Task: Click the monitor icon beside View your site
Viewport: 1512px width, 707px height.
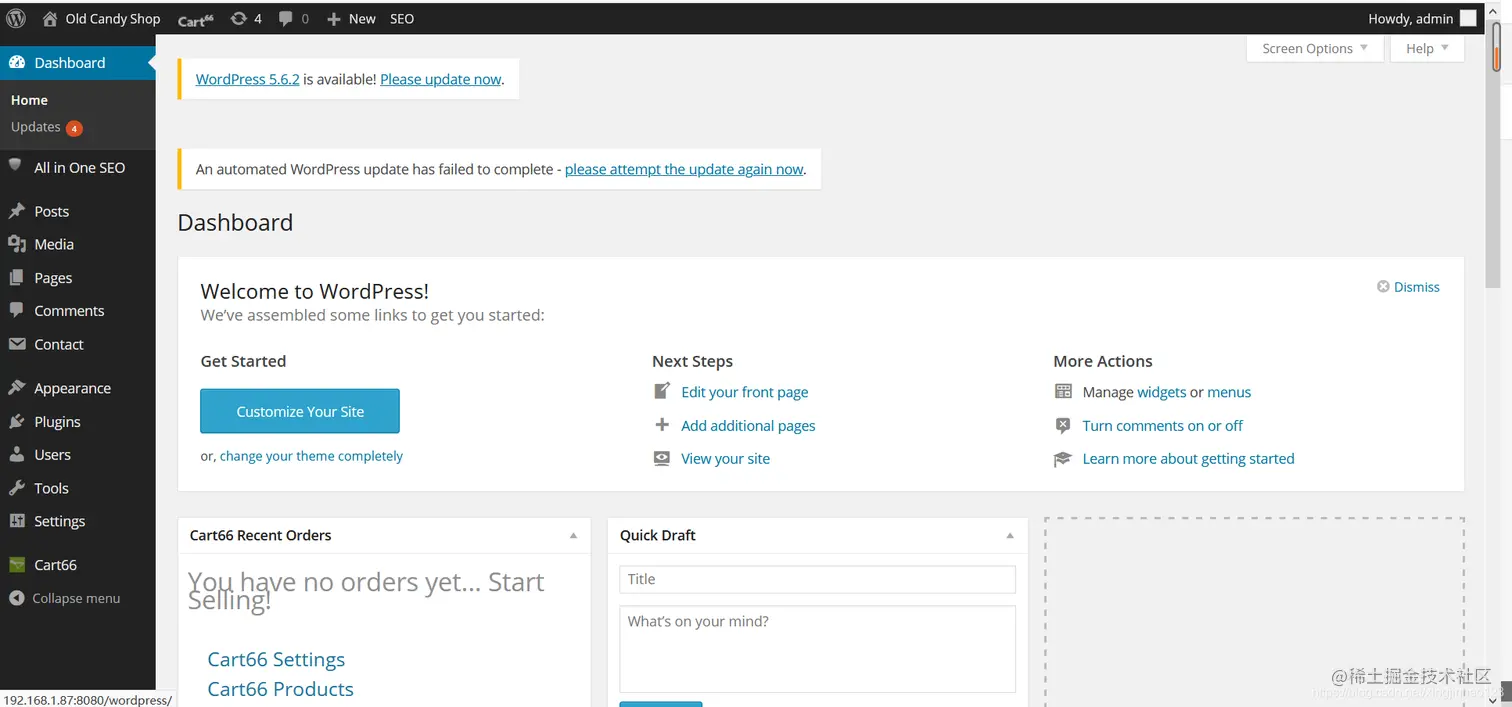Action: coord(662,458)
